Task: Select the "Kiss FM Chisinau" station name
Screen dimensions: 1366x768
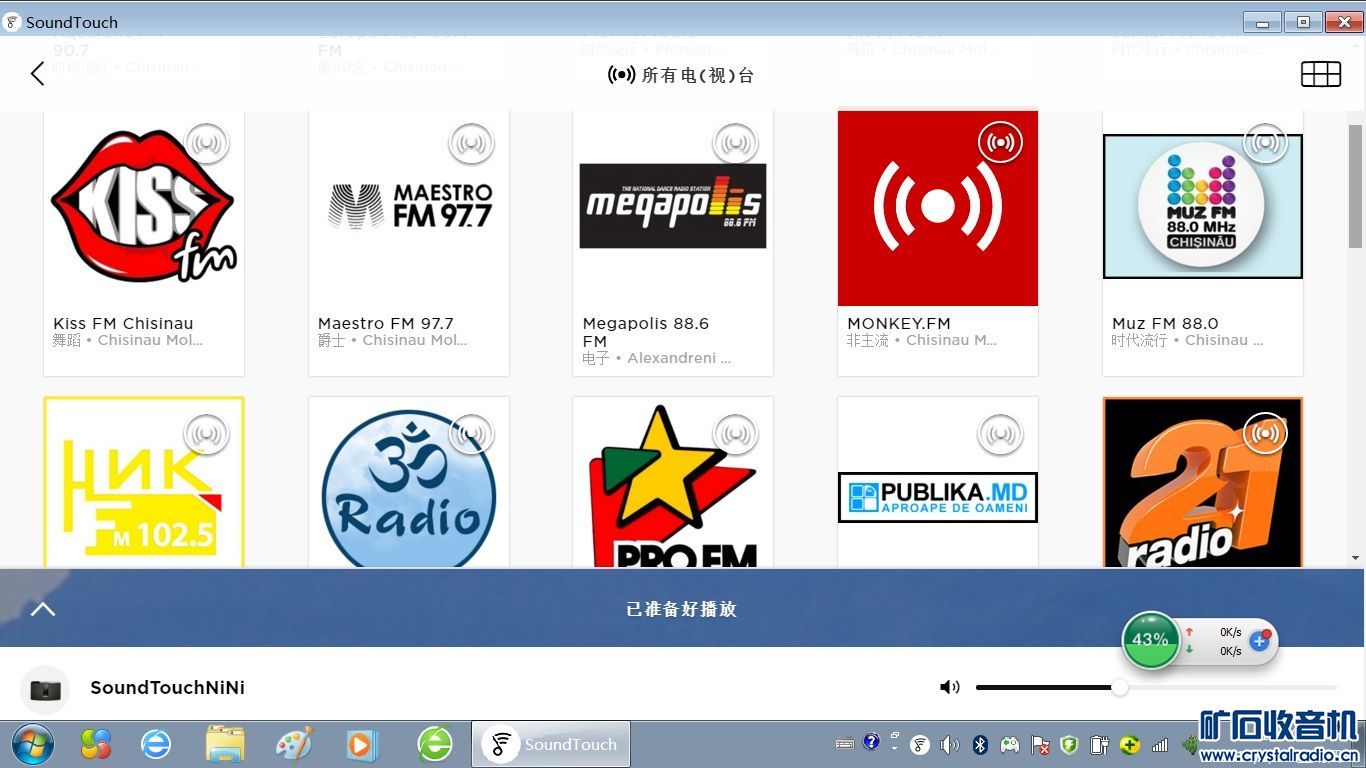Action: click(123, 323)
